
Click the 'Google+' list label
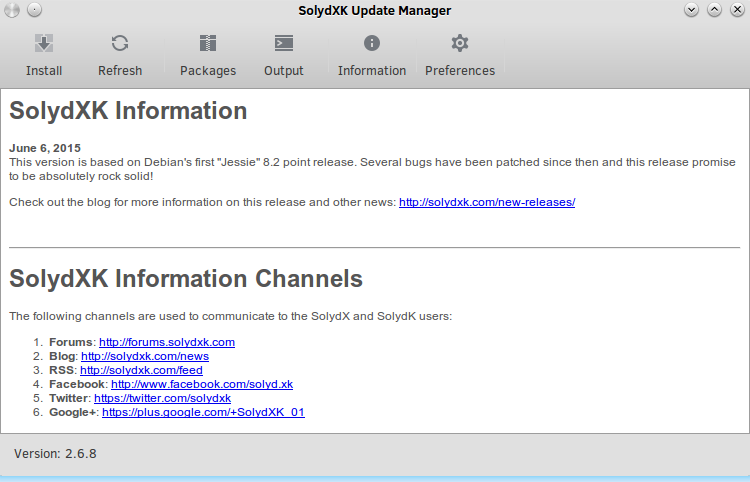coord(73,412)
